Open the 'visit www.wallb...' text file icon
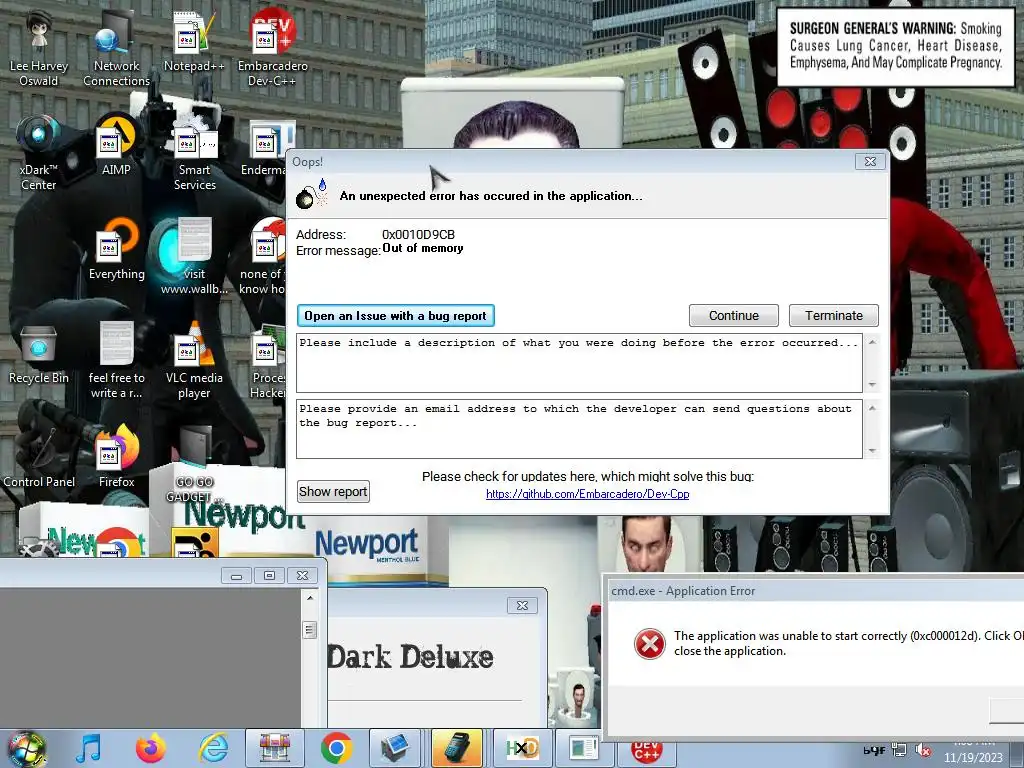Screen dimensions: 1024x768 (x=194, y=257)
